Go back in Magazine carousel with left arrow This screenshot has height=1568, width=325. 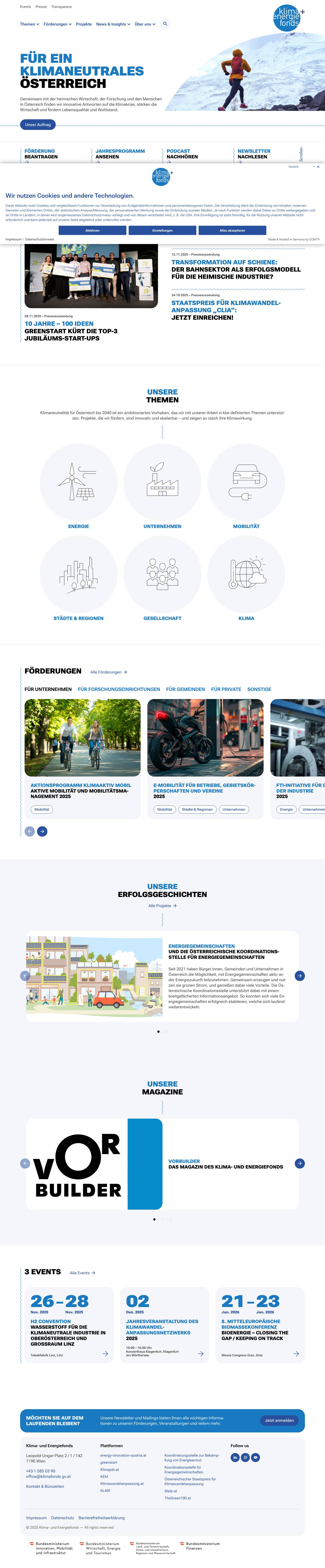click(25, 1163)
